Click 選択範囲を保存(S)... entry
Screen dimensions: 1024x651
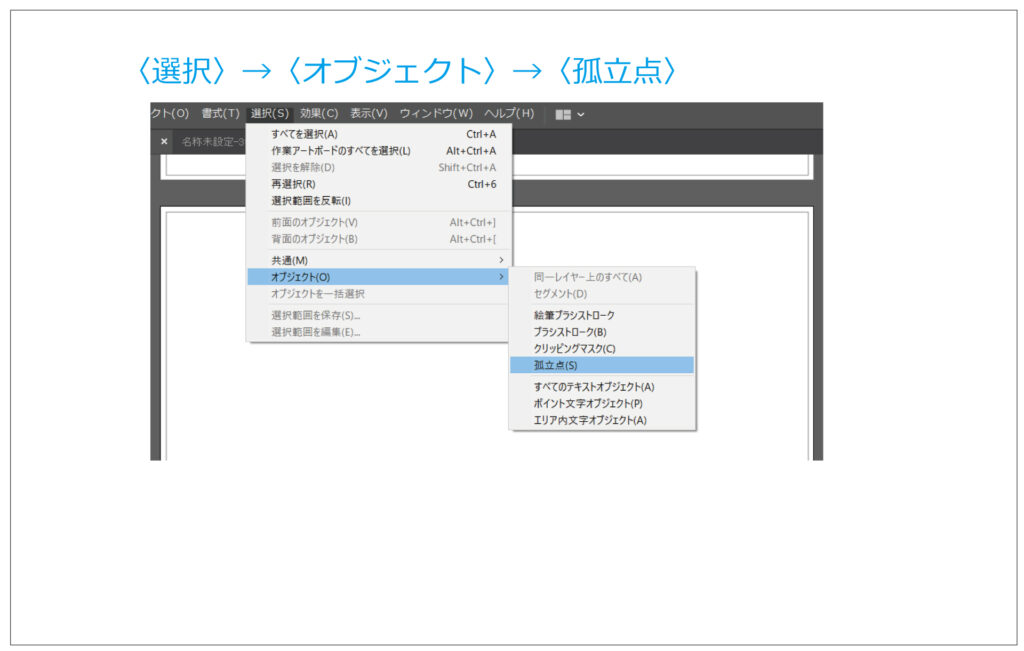379,315
